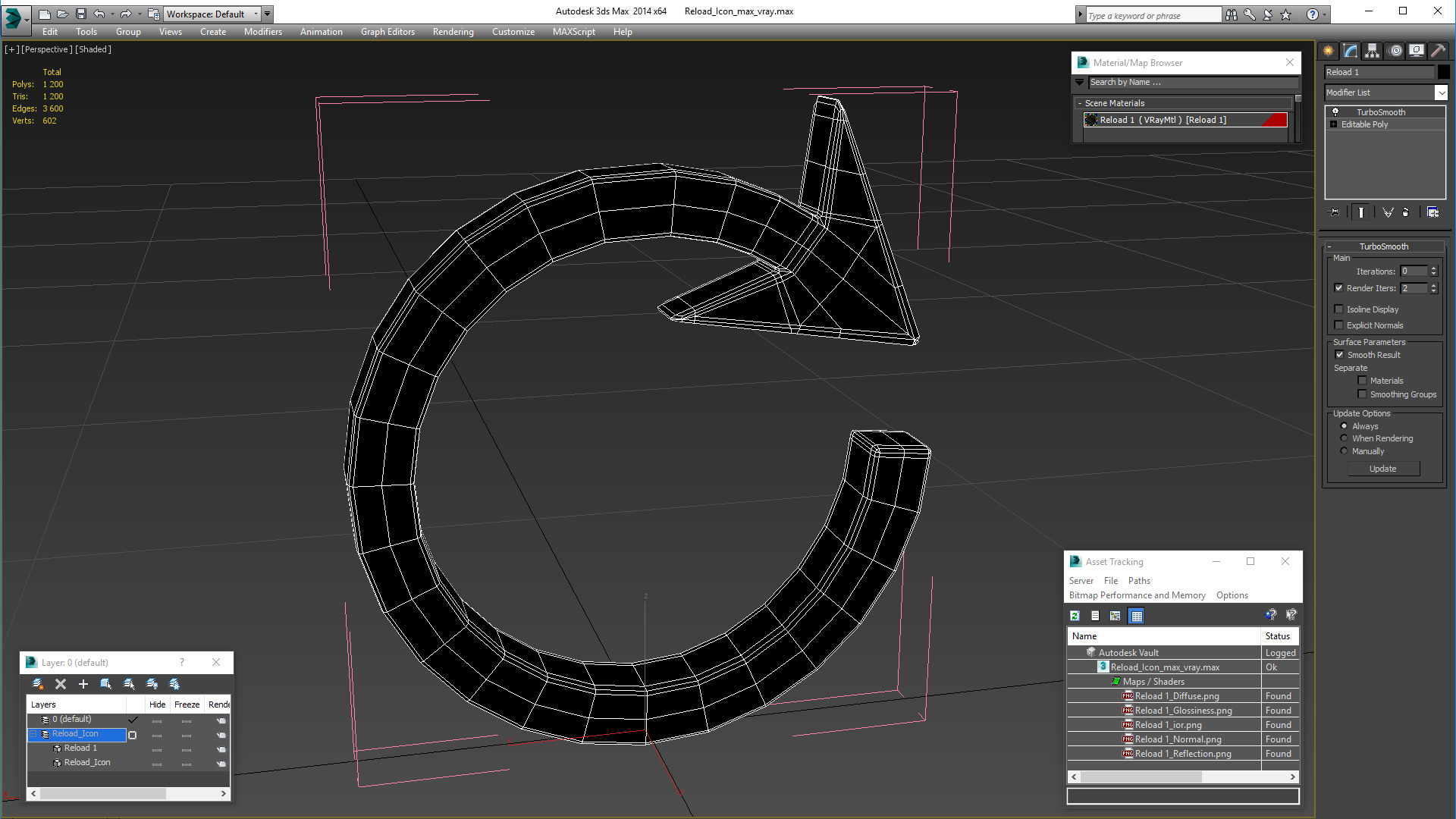Click the viewport [+] menu label

[11, 49]
